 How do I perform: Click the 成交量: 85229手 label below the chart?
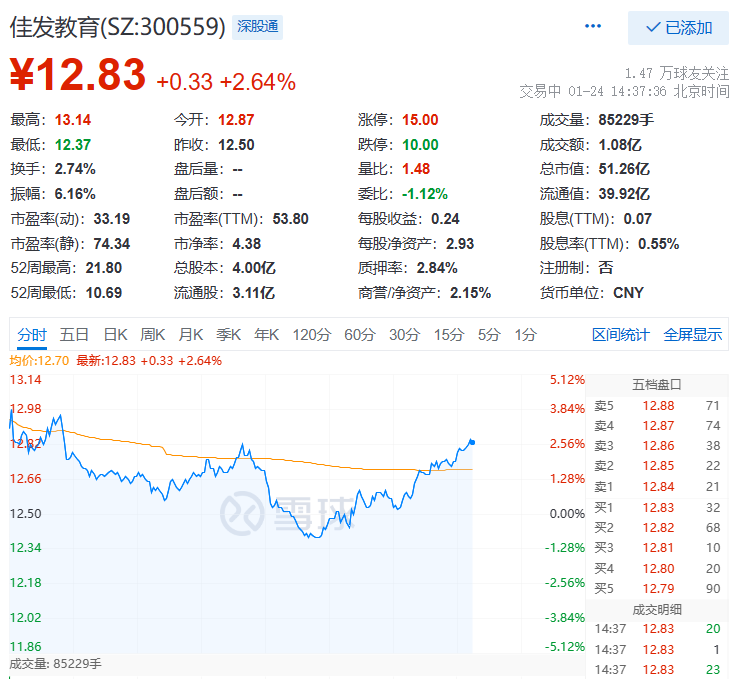click(x=55, y=664)
